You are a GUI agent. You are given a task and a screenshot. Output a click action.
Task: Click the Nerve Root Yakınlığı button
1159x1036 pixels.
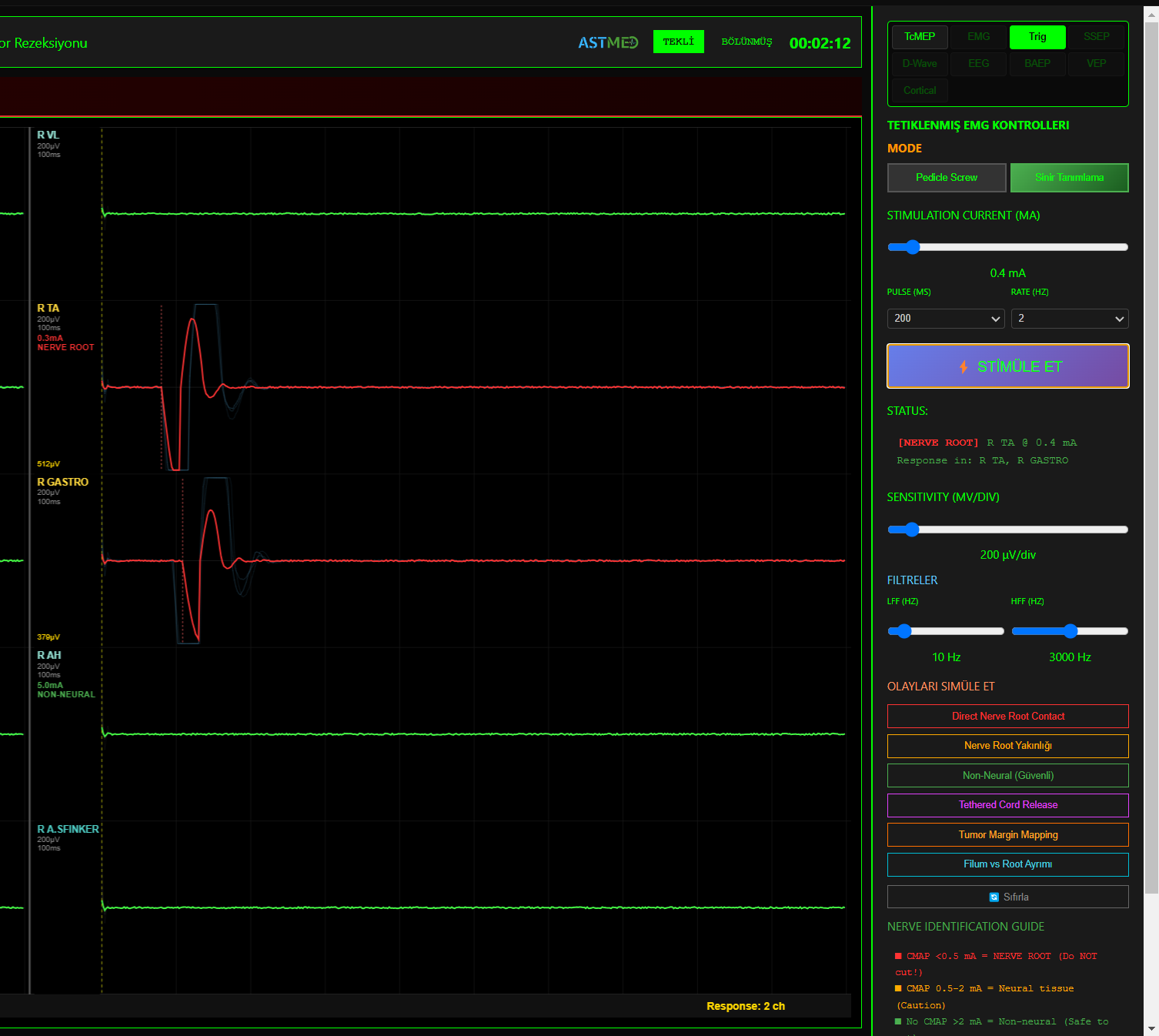coord(1007,746)
